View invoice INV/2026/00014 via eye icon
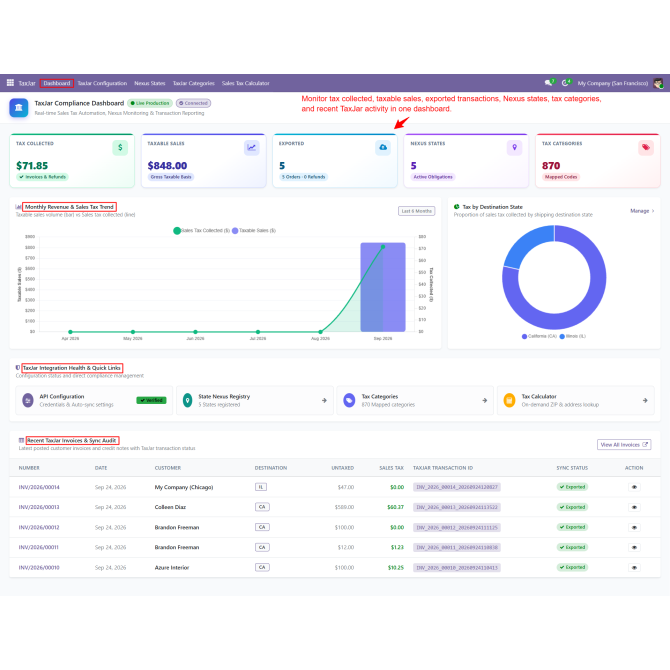Screen dimensions: 670x670 [x=634, y=487]
